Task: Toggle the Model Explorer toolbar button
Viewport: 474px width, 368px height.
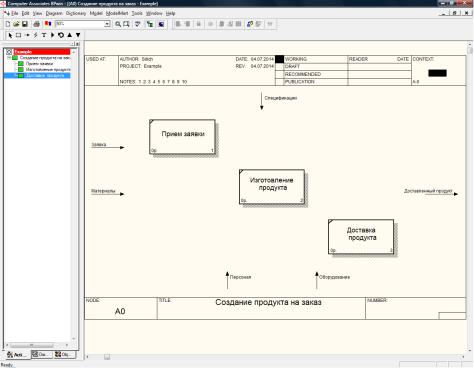Action: (150, 24)
